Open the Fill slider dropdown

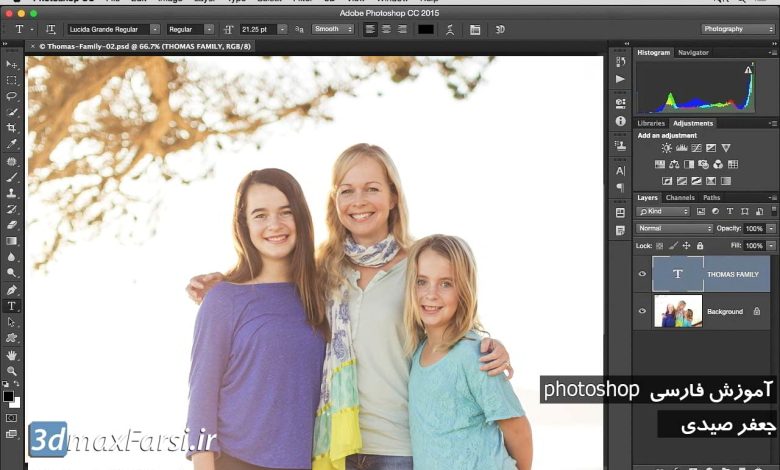[771, 246]
